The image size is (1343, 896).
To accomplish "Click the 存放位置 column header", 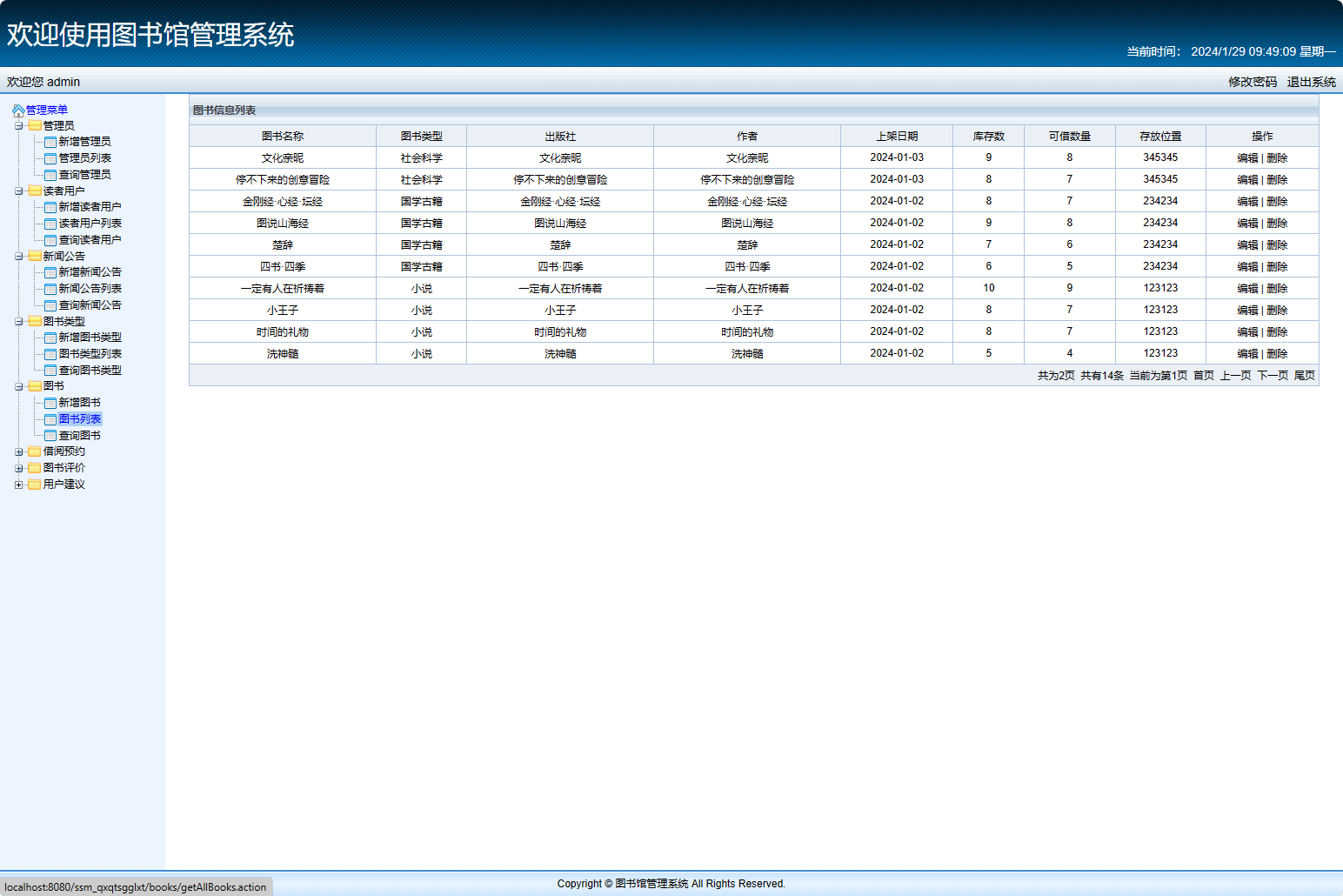I will click(x=1160, y=137).
